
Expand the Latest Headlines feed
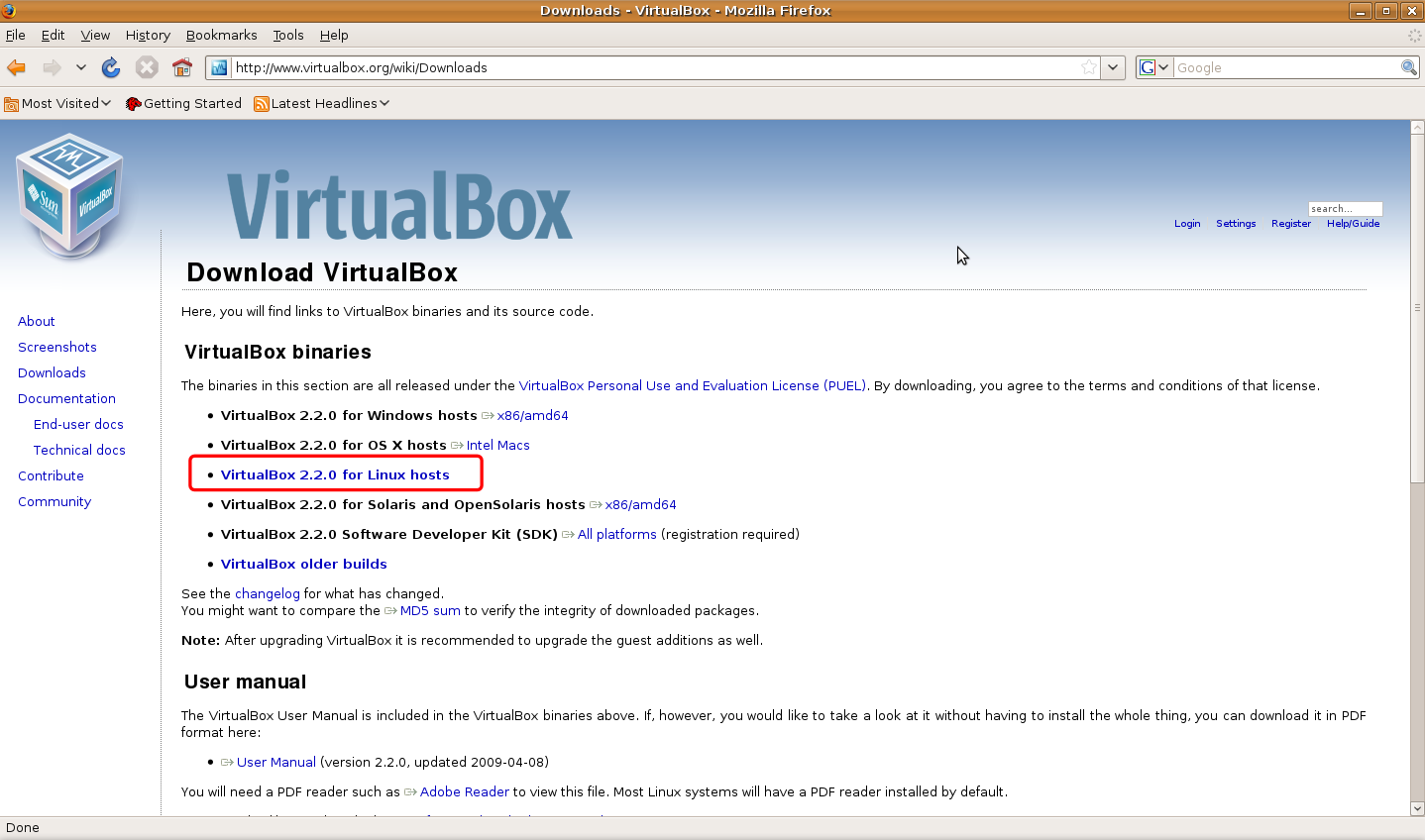tap(322, 103)
